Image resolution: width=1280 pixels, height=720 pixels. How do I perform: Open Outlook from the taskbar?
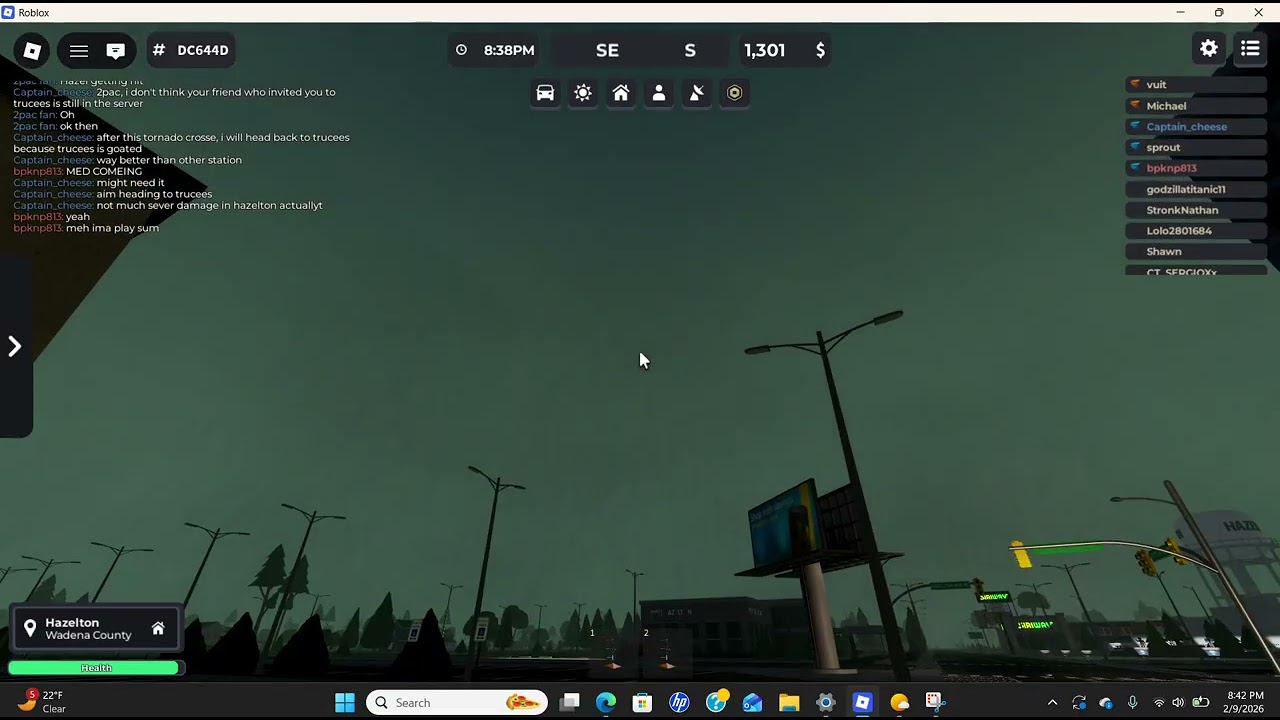click(752, 703)
